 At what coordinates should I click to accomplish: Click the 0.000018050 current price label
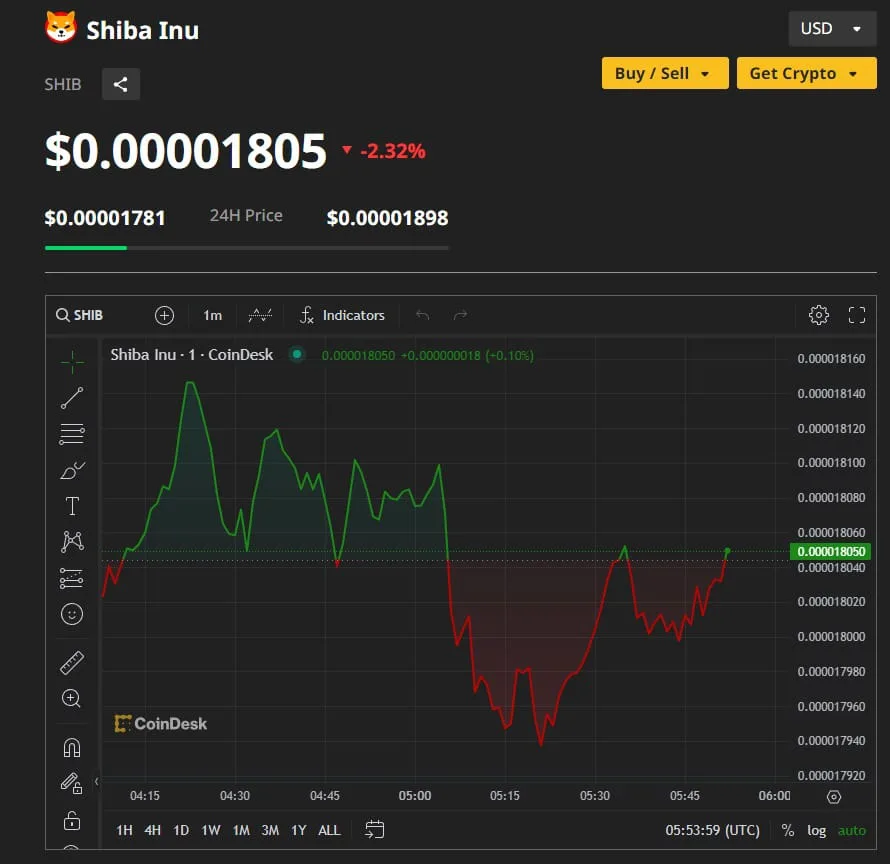830,551
